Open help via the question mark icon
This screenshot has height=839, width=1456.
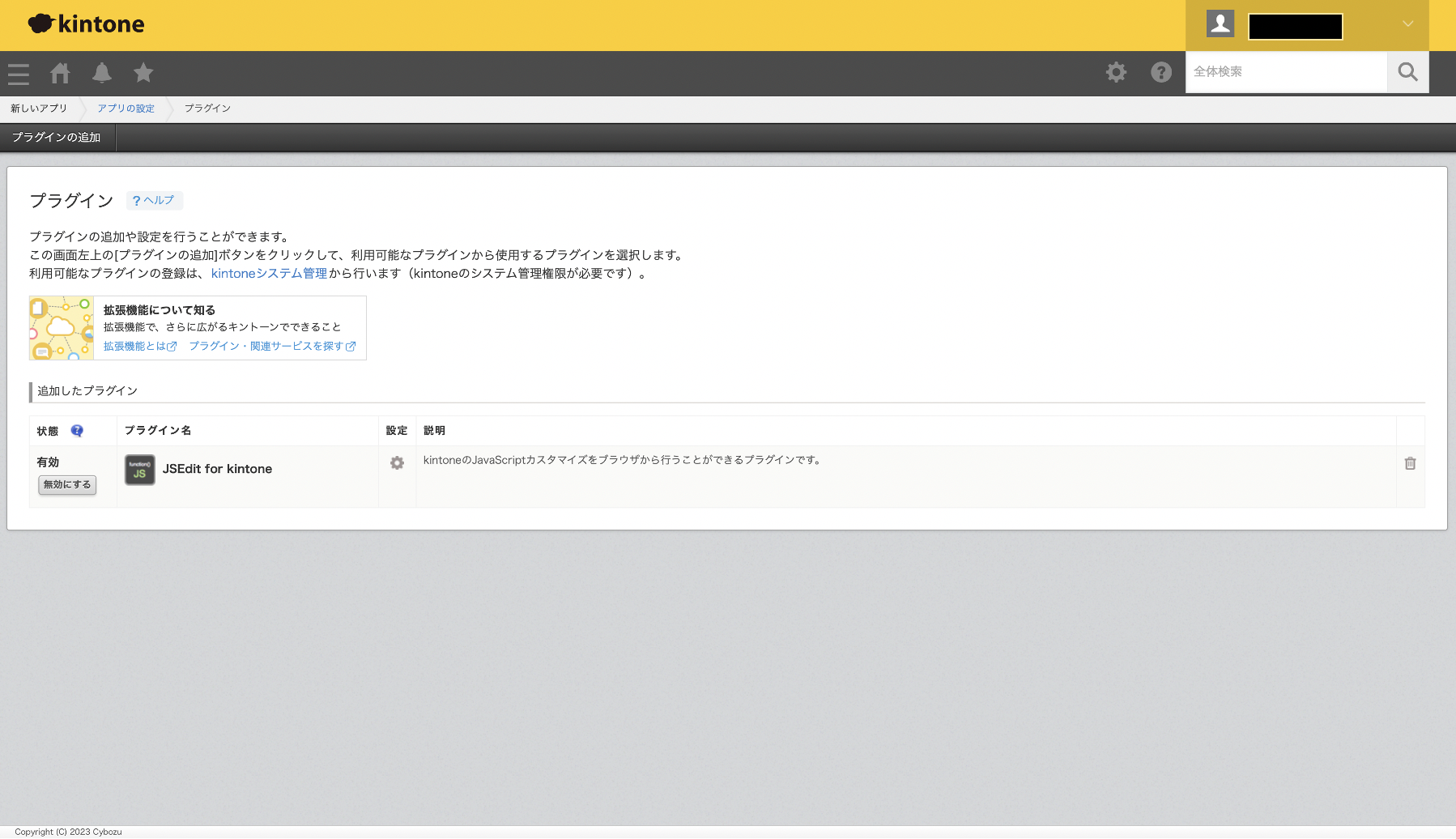click(1160, 72)
